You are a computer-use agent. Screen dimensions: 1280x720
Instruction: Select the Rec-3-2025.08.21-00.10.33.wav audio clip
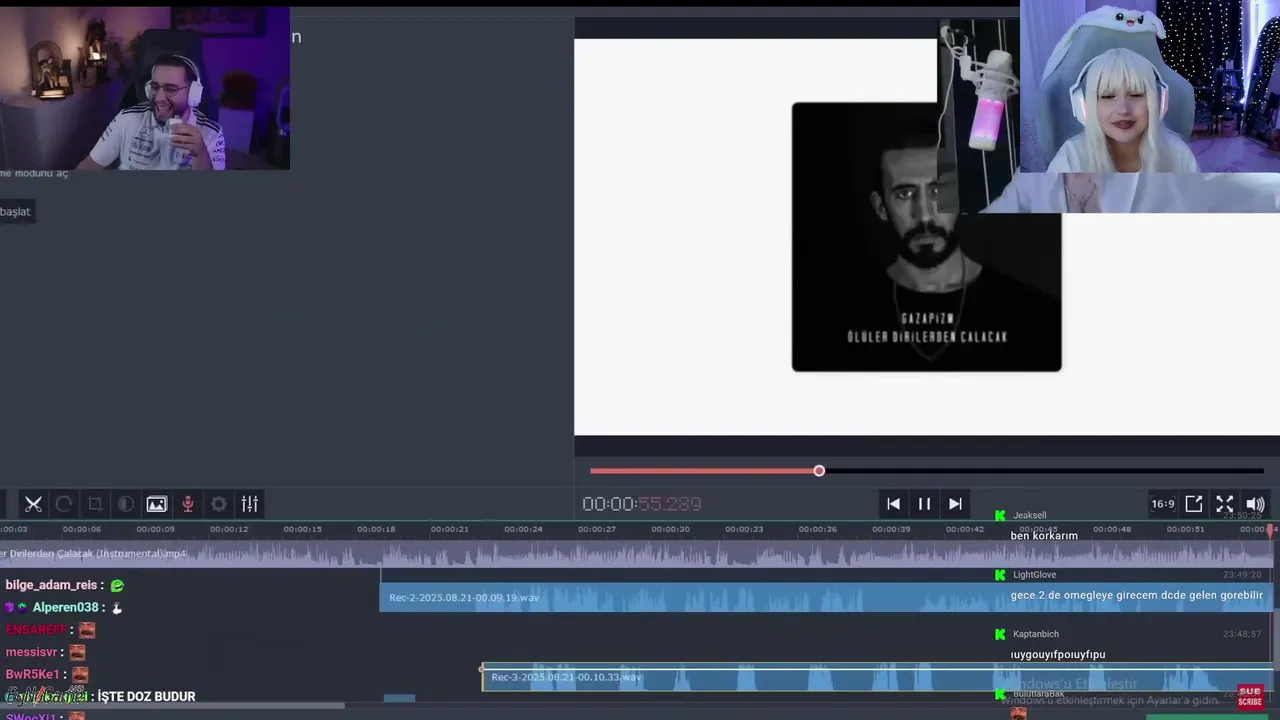[877, 678]
